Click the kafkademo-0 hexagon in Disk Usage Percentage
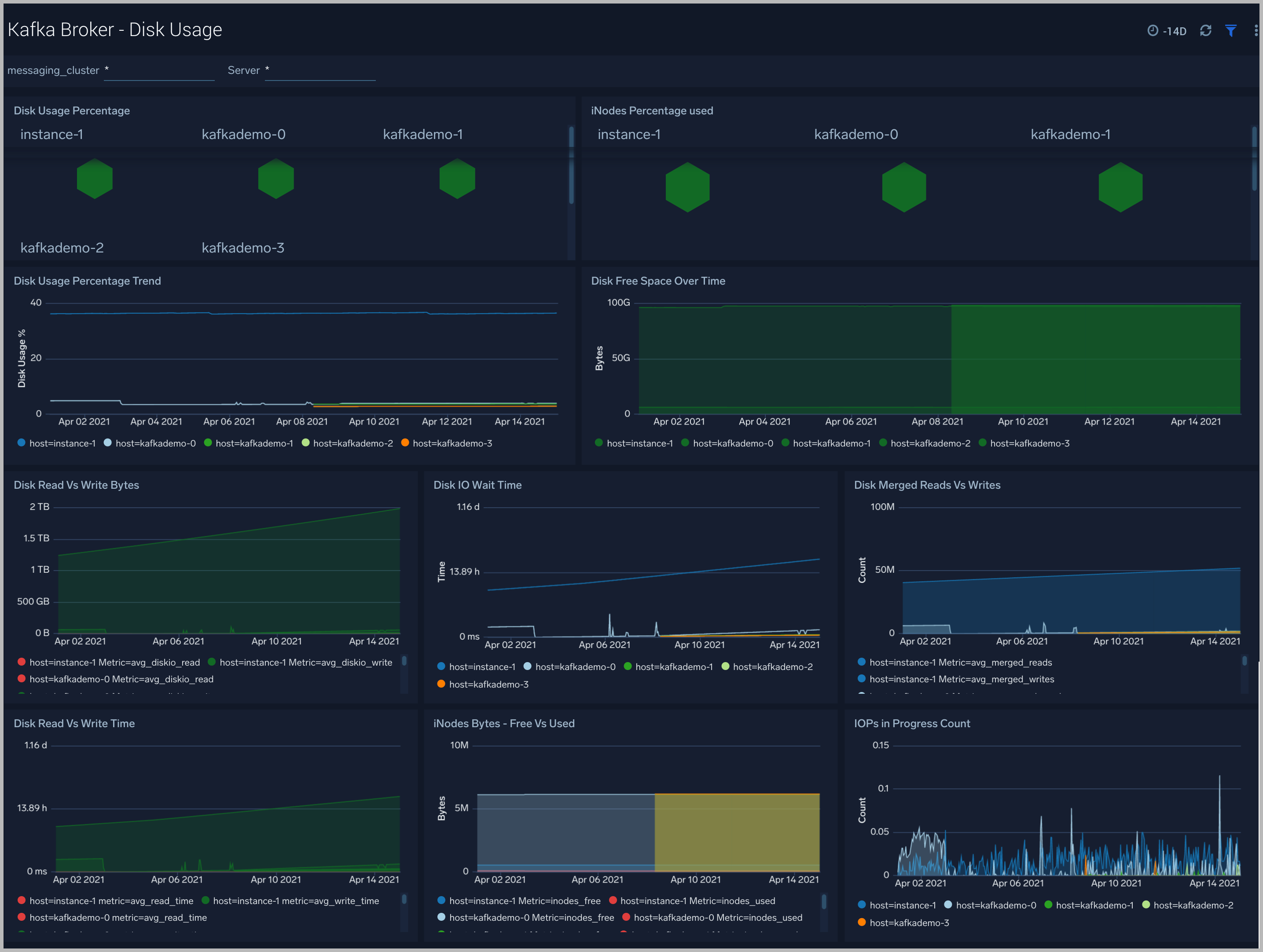The width and height of the screenshot is (1263, 952). pyautogui.click(x=276, y=179)
